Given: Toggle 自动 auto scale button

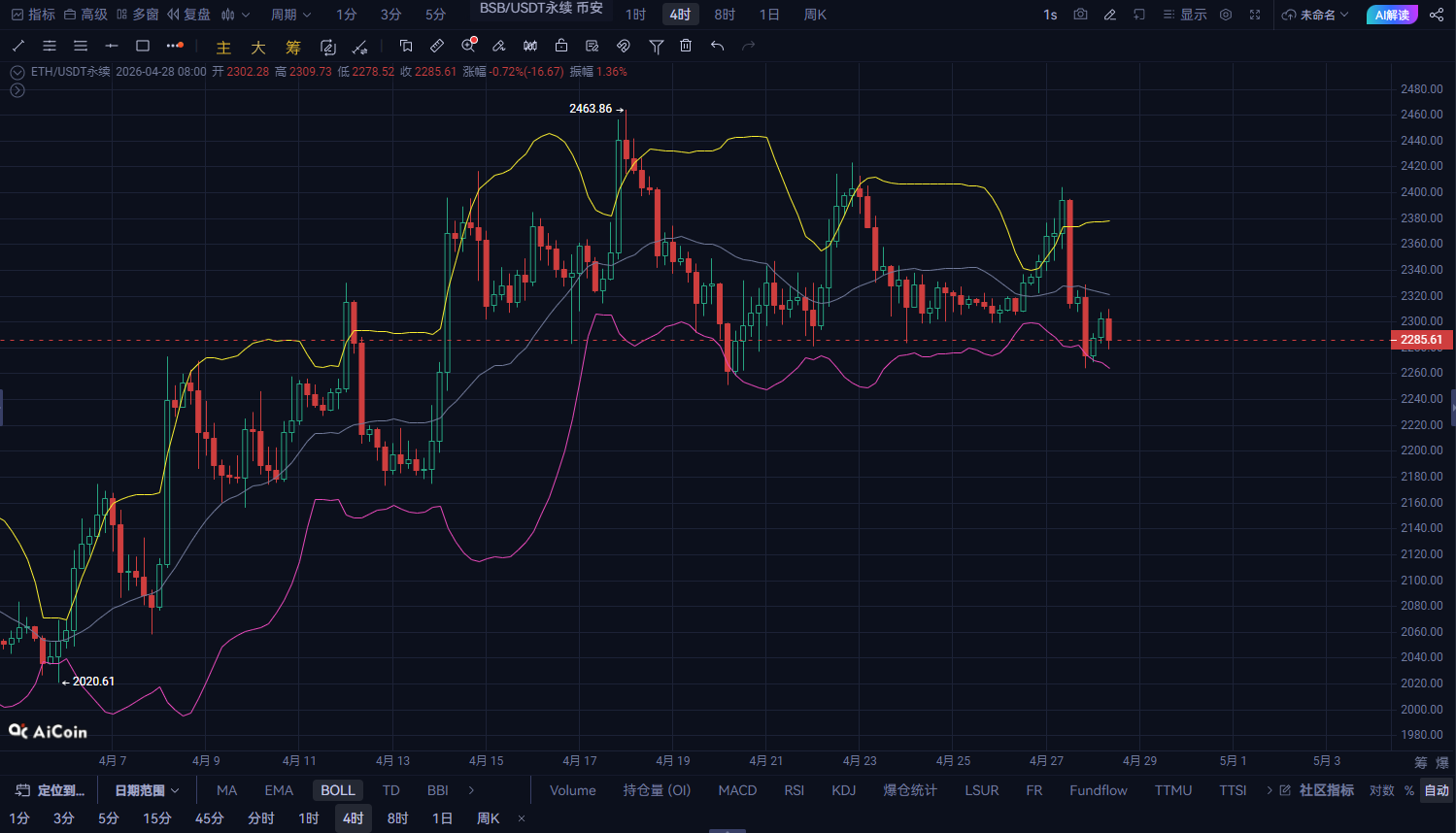Looking at the screenshot, I should (1437, 790).
